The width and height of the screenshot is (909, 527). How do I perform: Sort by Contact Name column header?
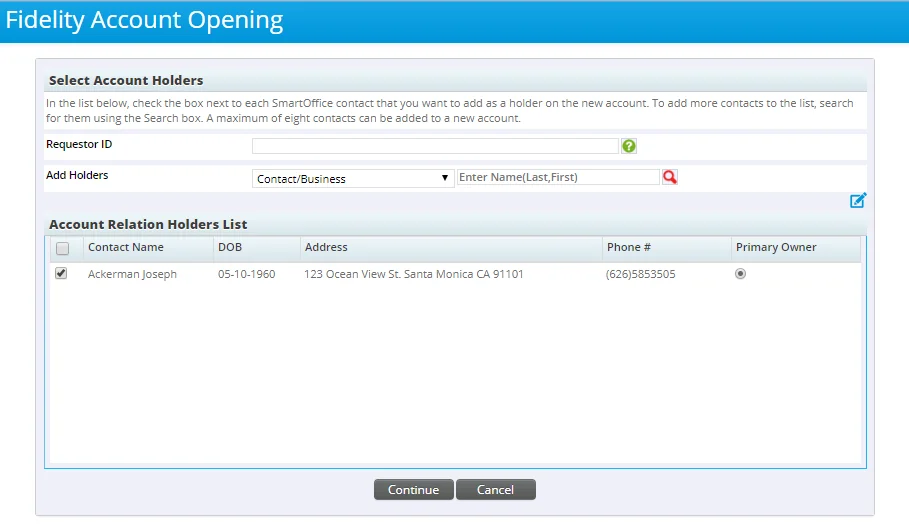coord(126,248)
